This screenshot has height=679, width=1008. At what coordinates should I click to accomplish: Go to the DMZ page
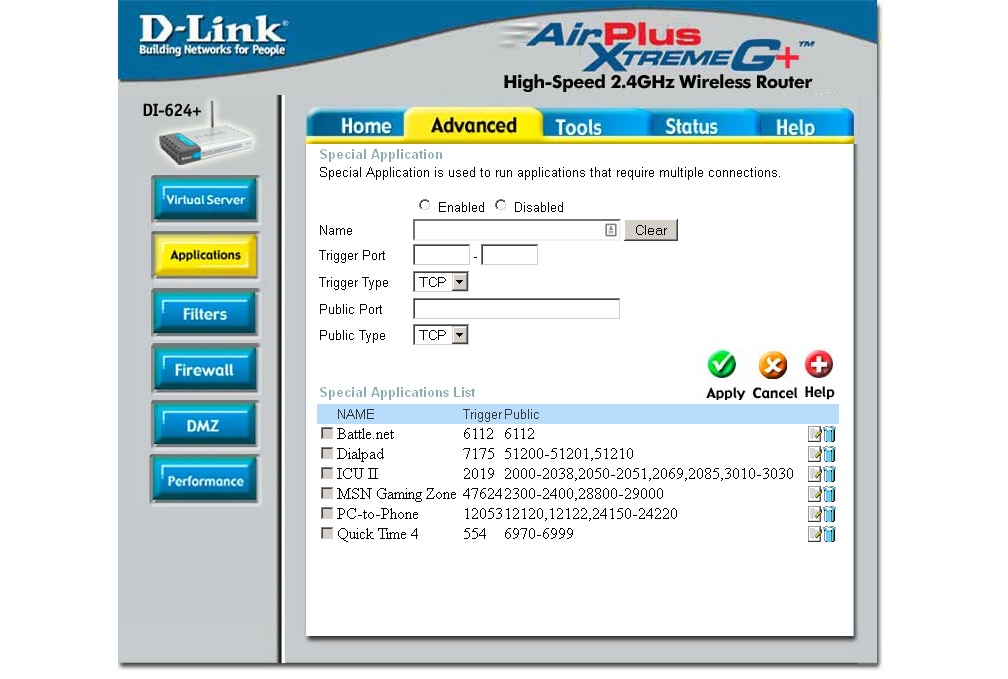[x=205, y=425]
